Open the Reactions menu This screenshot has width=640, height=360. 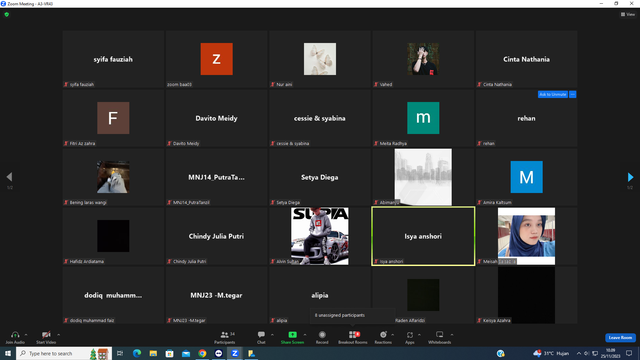coord(383,337)
